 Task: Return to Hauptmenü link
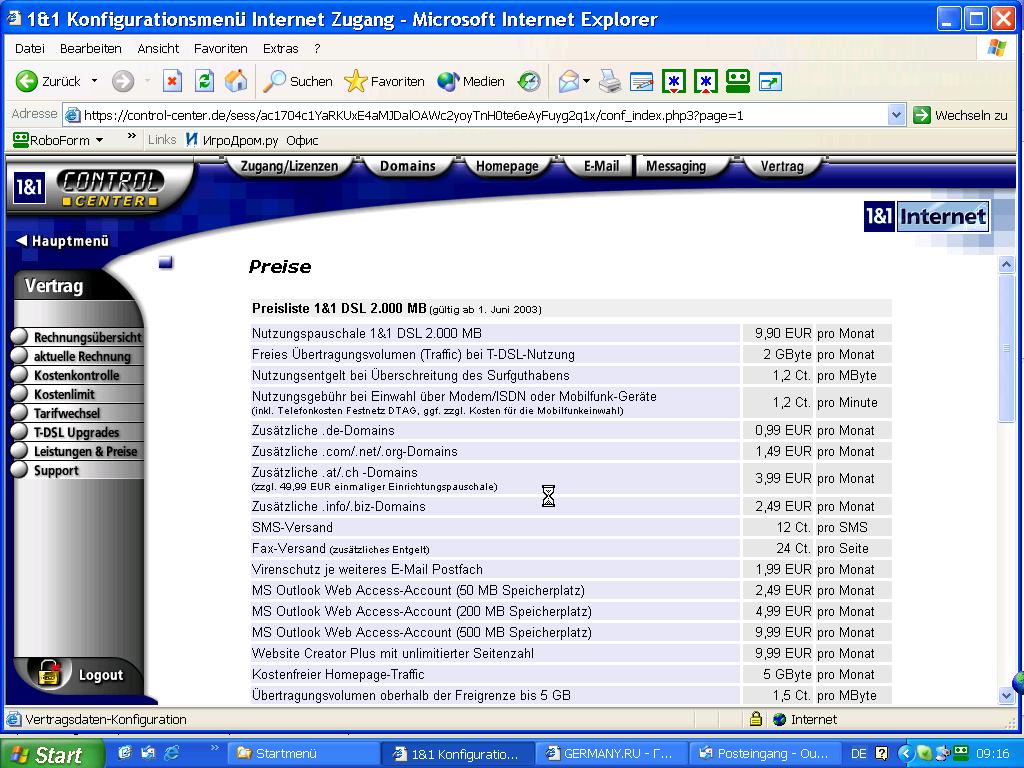tap(63, 241)
